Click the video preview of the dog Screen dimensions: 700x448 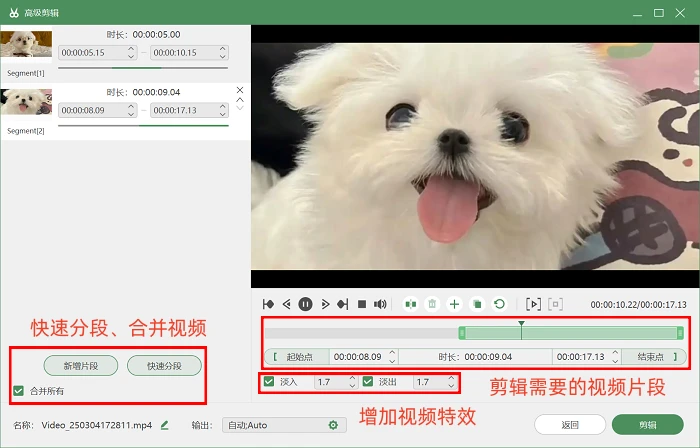click(x=475, y=156)
